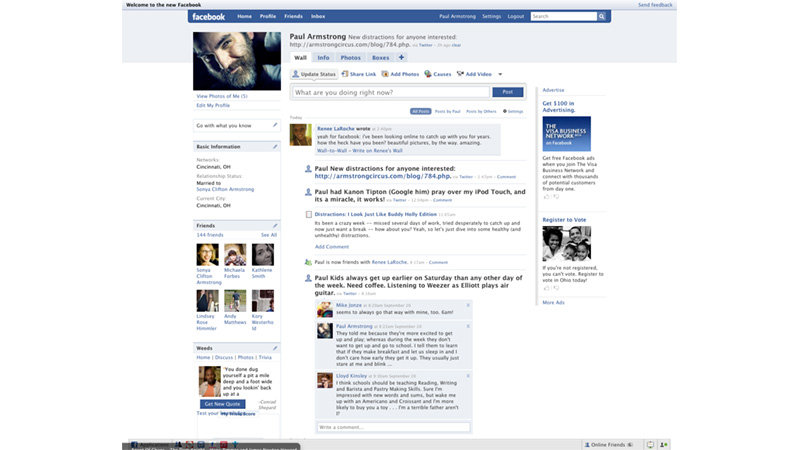800x450 pixels.
Task: Click Edit My Profile link
Action: [x=213, y=105]
